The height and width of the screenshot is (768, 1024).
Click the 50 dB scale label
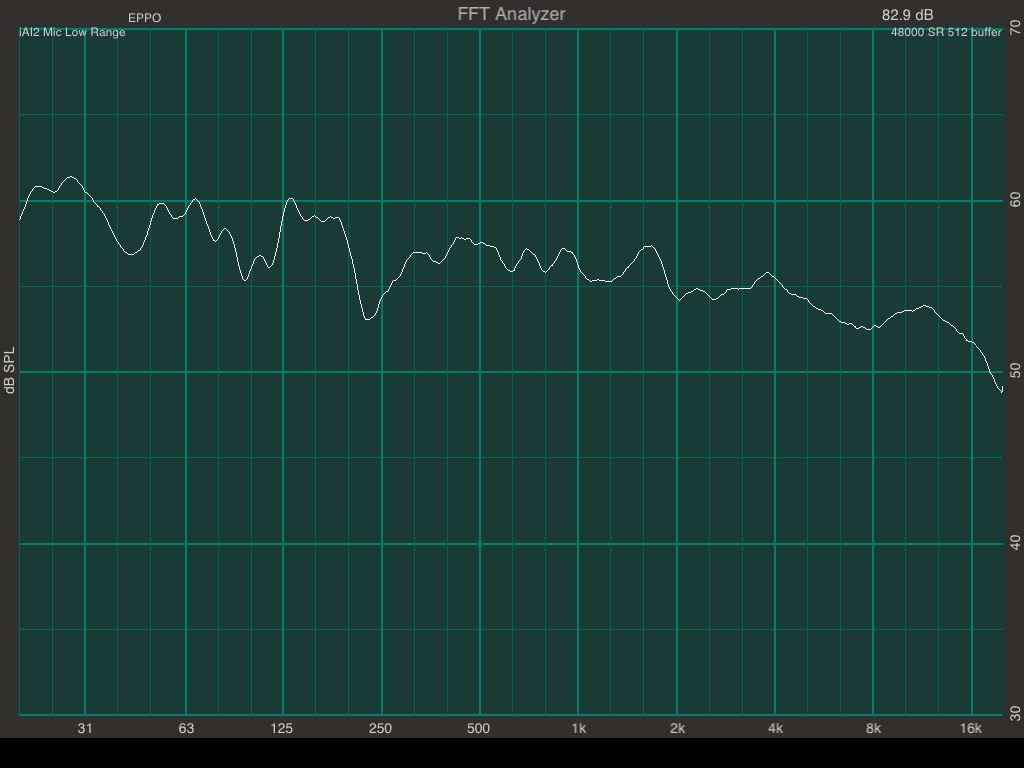(x=1015, y=371)
